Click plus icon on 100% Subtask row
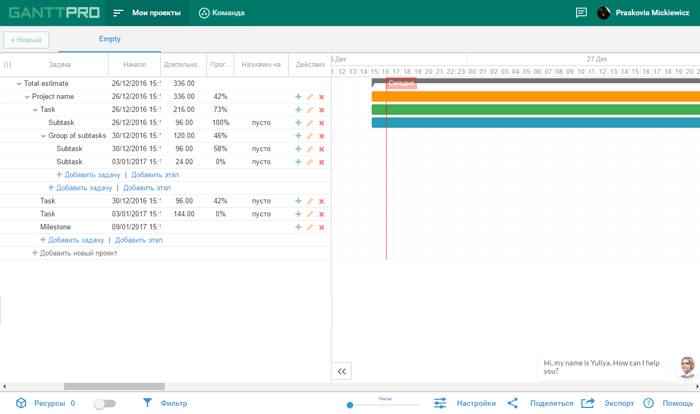Screen dimensions: 700x414 [x=298, y=122]
